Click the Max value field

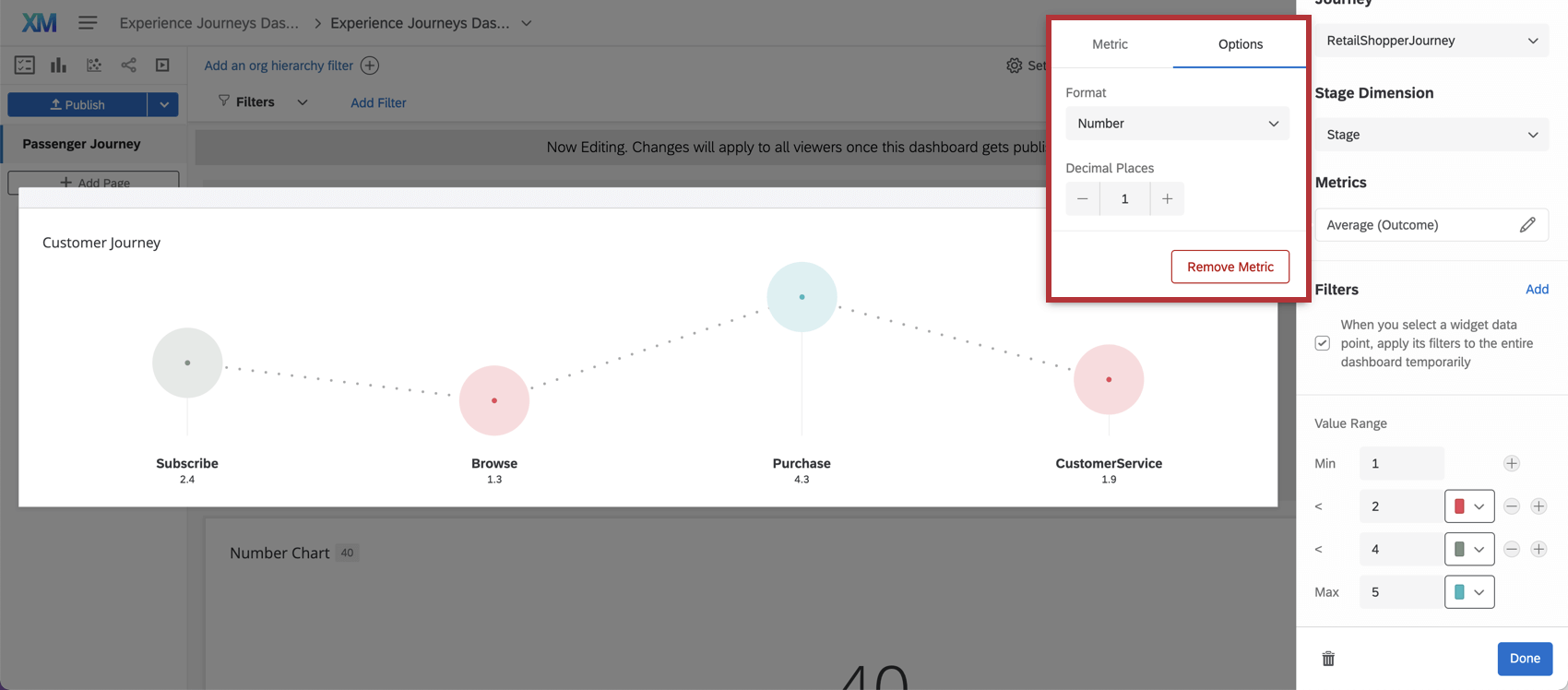[1401, 592]
